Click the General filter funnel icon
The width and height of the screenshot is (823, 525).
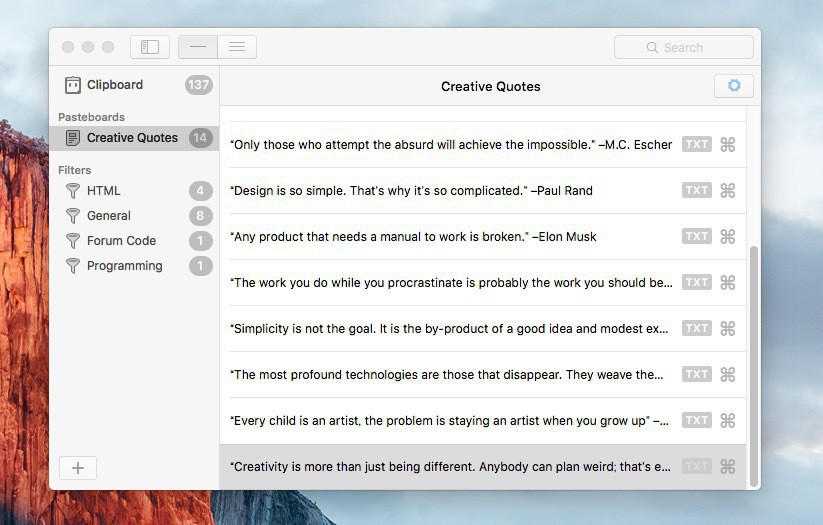click(73, 216)
